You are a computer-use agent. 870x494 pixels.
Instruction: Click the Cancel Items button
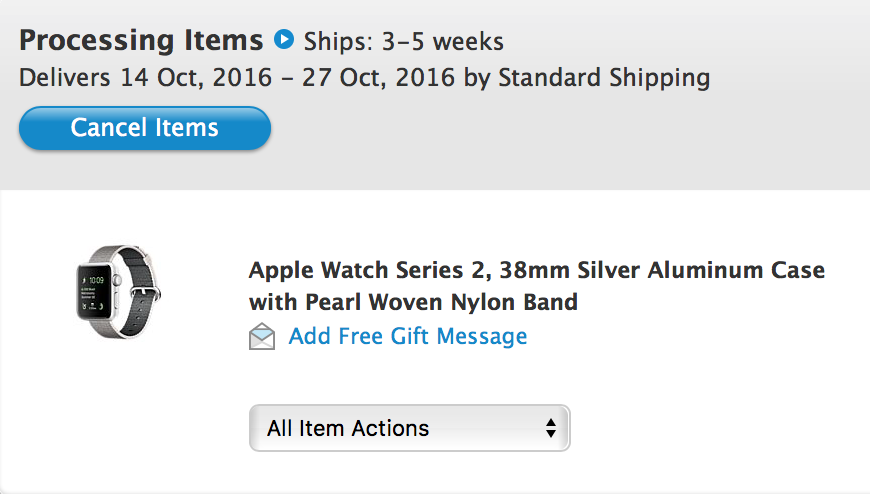[145, 128]
